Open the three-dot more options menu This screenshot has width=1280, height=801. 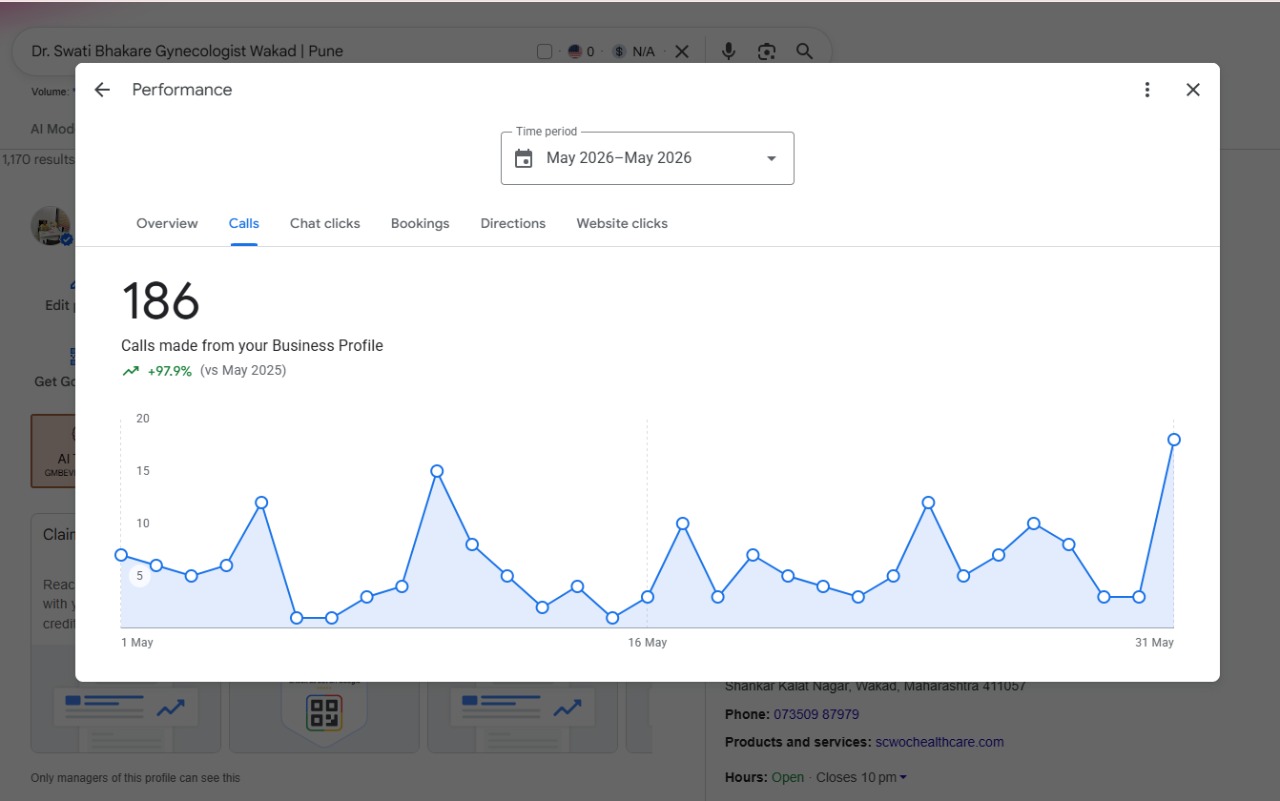(x=1147, y=90)
